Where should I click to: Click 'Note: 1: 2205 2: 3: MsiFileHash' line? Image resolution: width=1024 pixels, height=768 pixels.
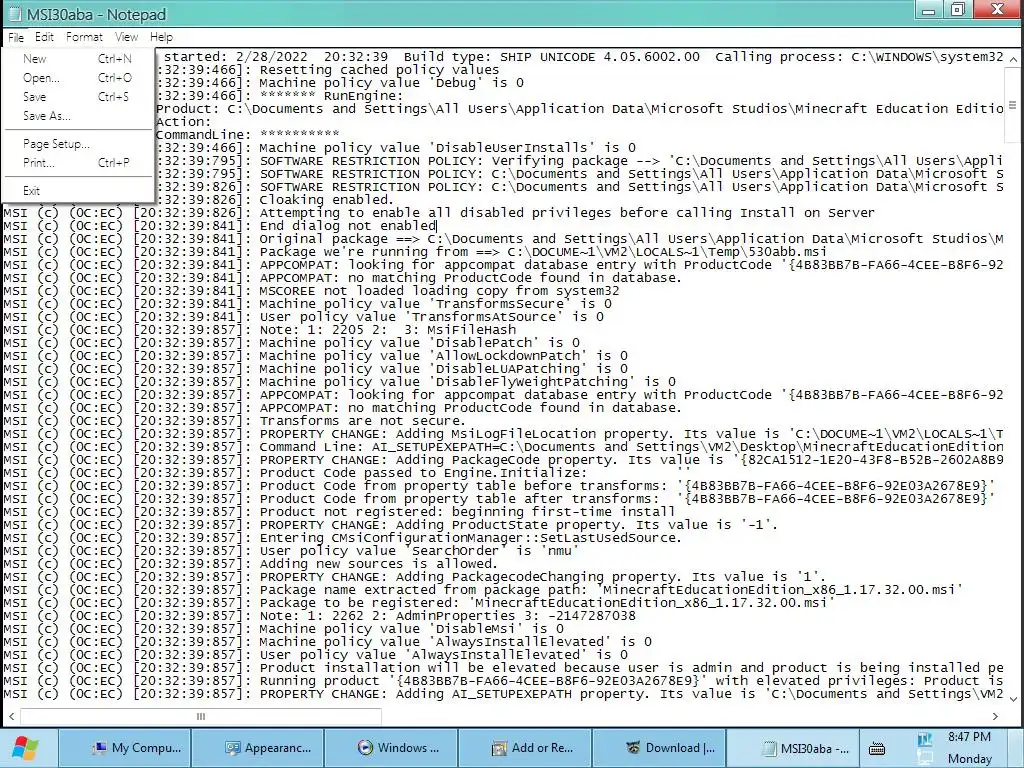point(388,330)
